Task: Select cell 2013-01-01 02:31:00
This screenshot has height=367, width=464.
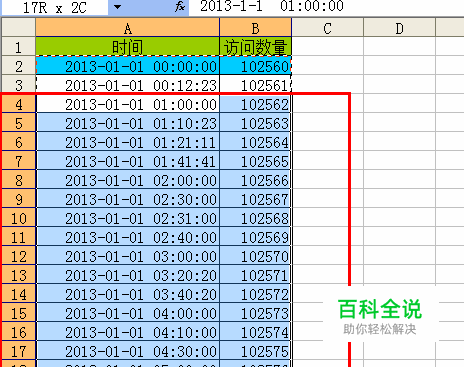Action: click(128, 218)
